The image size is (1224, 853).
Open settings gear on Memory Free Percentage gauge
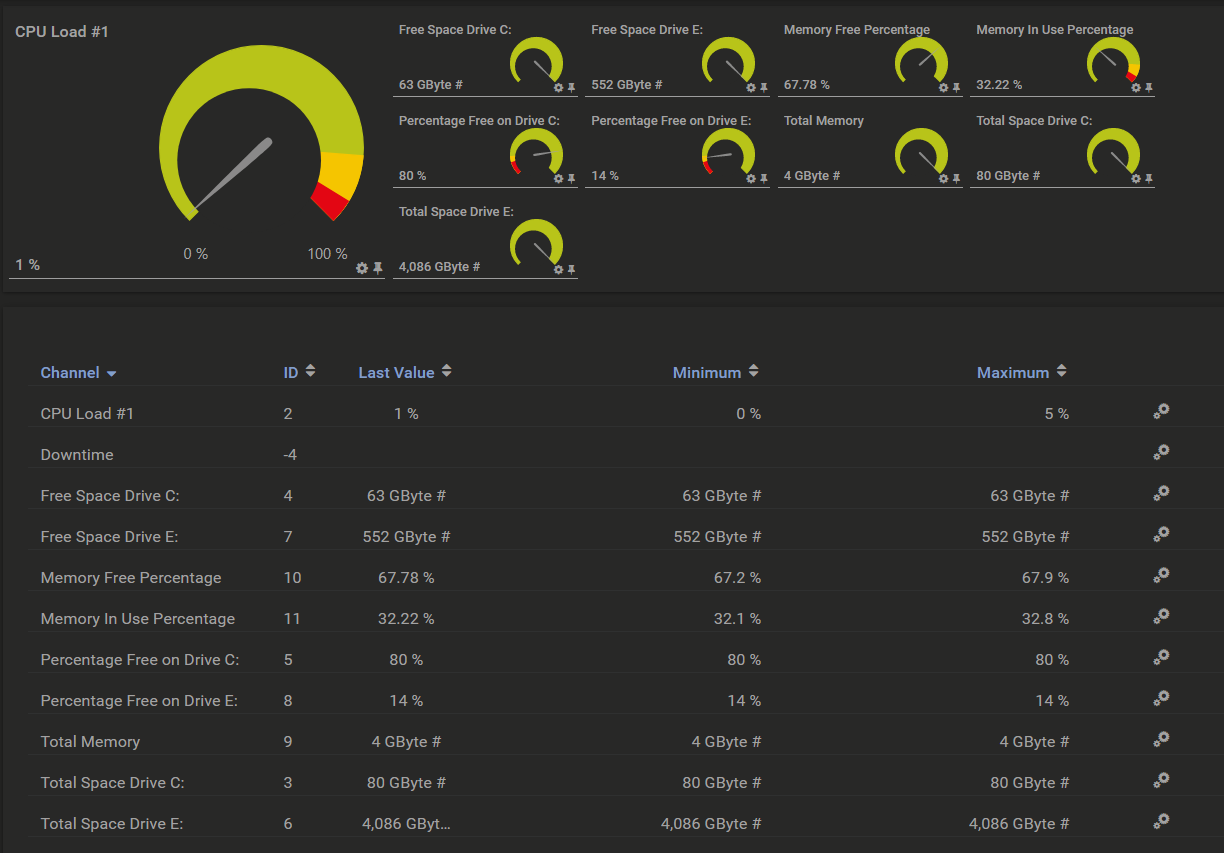point(941,88)
